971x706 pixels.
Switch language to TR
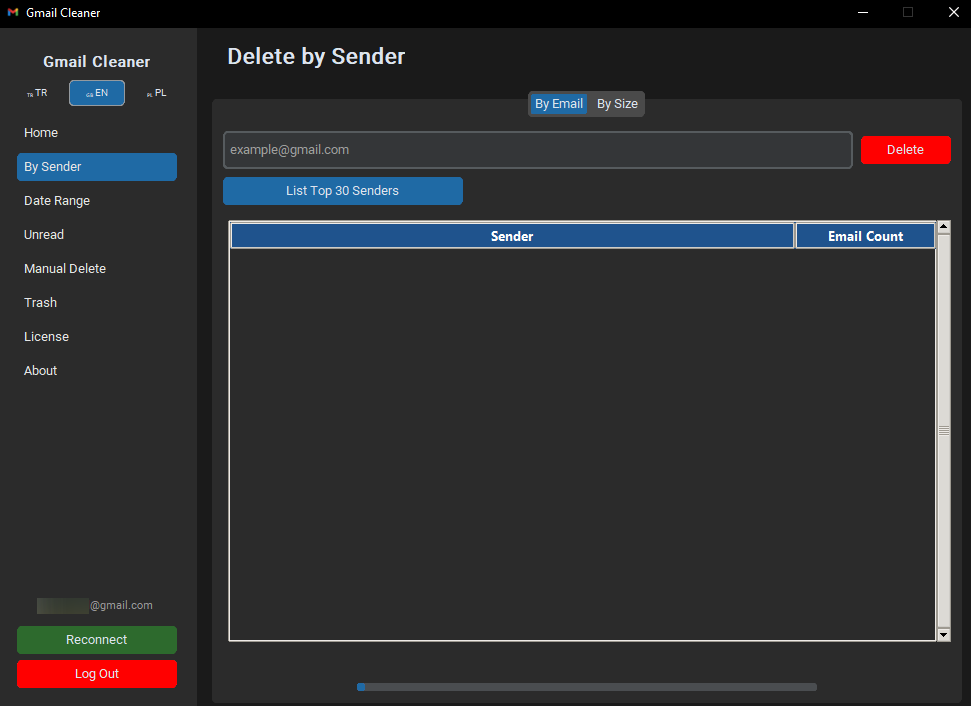tap(37, 93)
